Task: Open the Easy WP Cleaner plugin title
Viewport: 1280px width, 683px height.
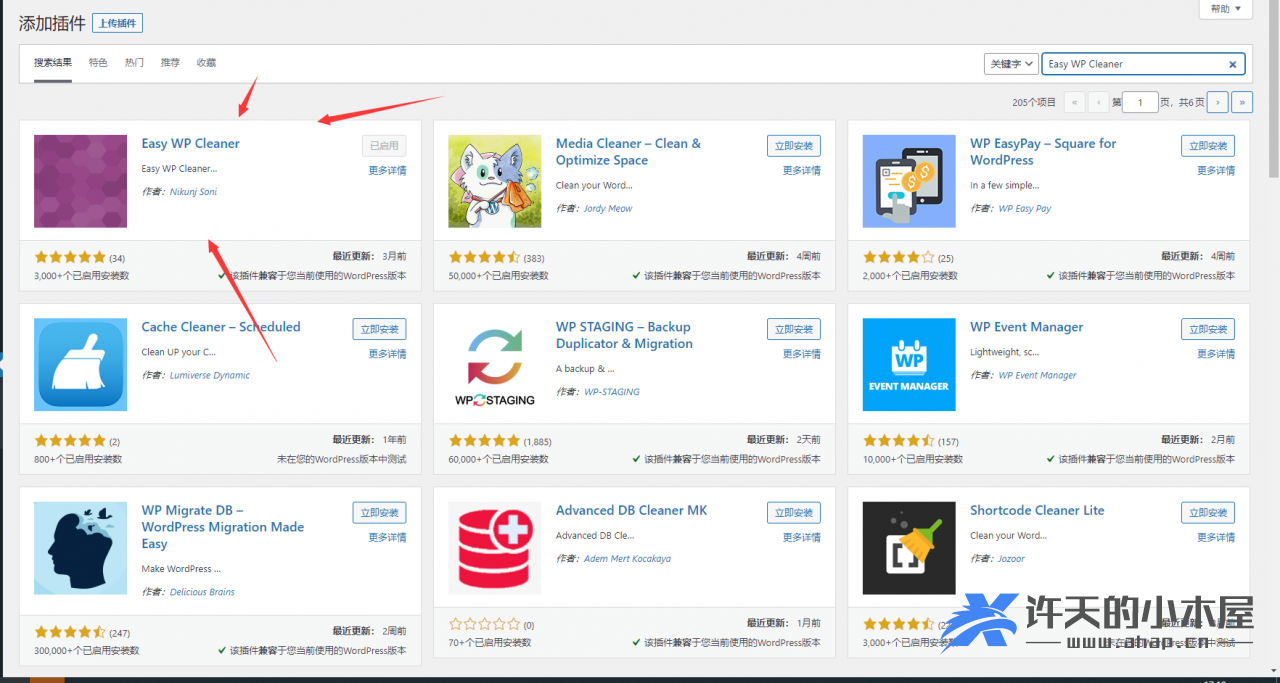Action: coord(191,144)
